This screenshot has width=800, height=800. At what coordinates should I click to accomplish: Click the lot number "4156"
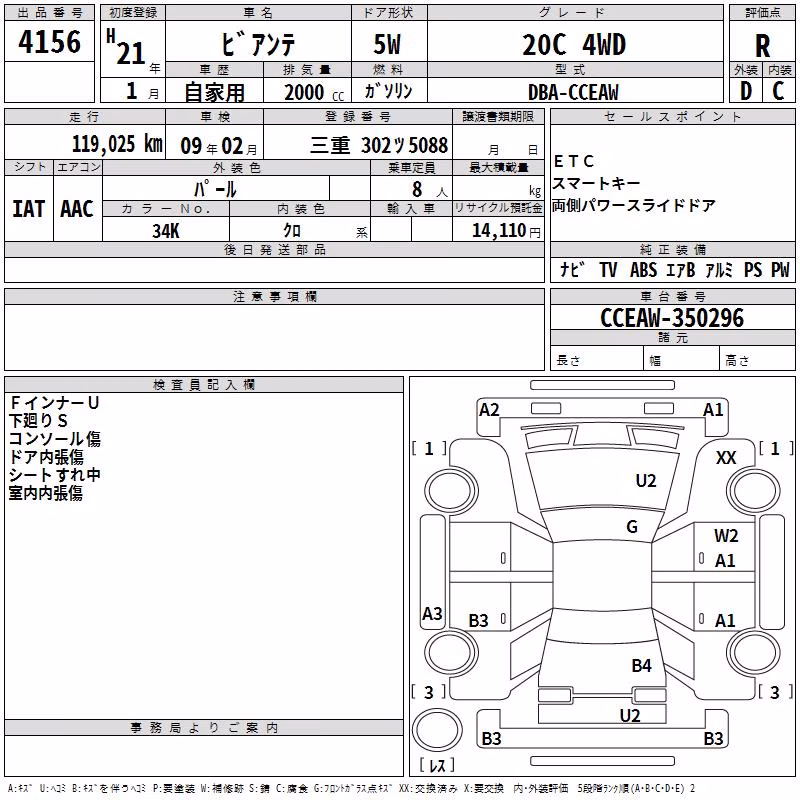pyautogui.click(x=49, y=42)
